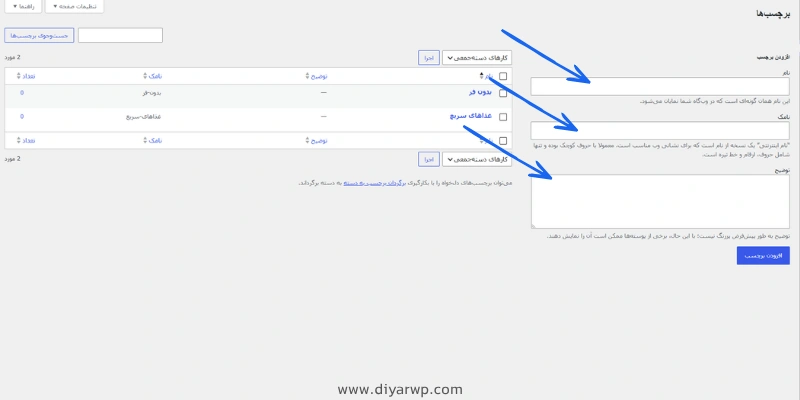Expand the راهنما help tab
800x400 pixels.
coord(22,6)
